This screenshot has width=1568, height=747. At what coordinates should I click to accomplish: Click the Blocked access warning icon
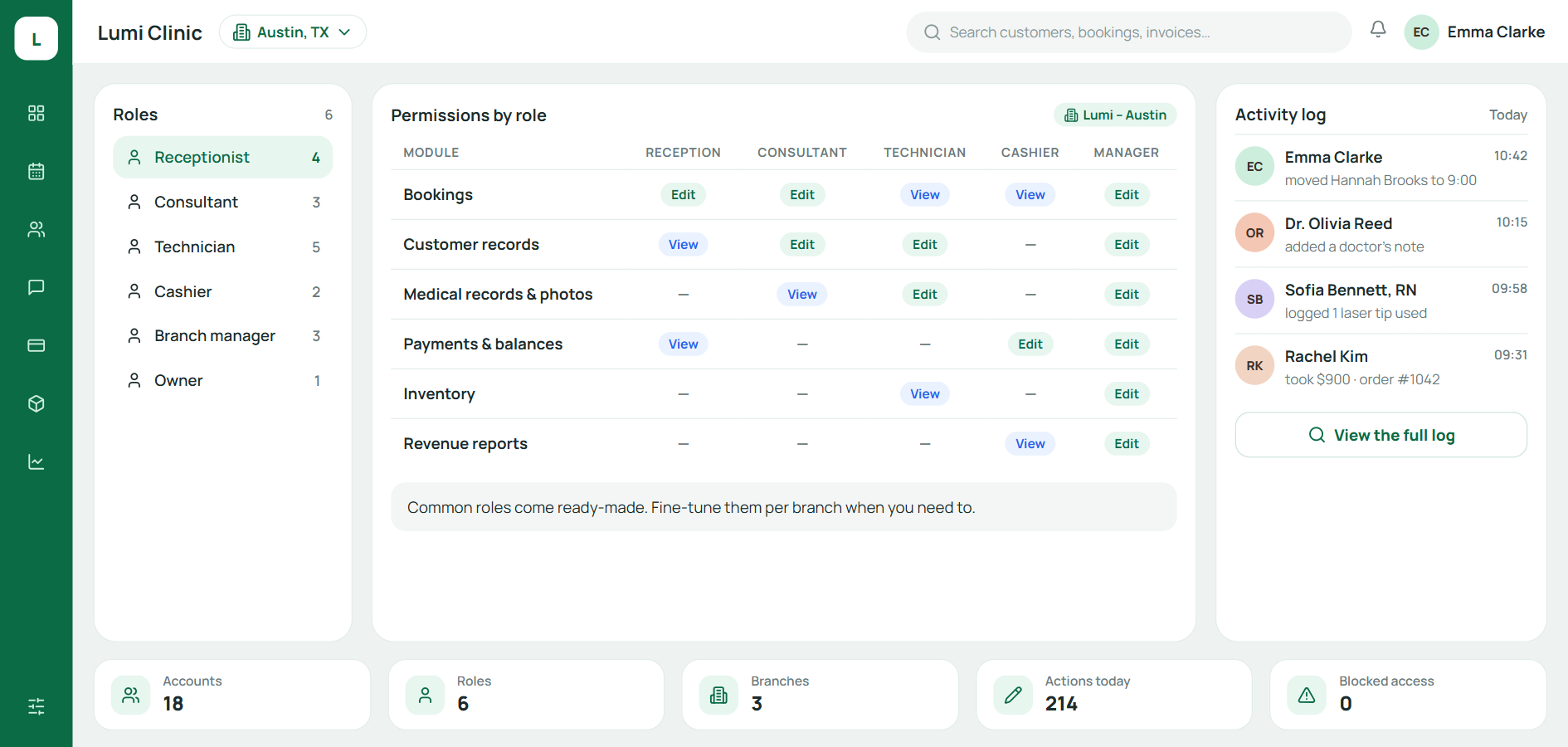(1307, 695)
